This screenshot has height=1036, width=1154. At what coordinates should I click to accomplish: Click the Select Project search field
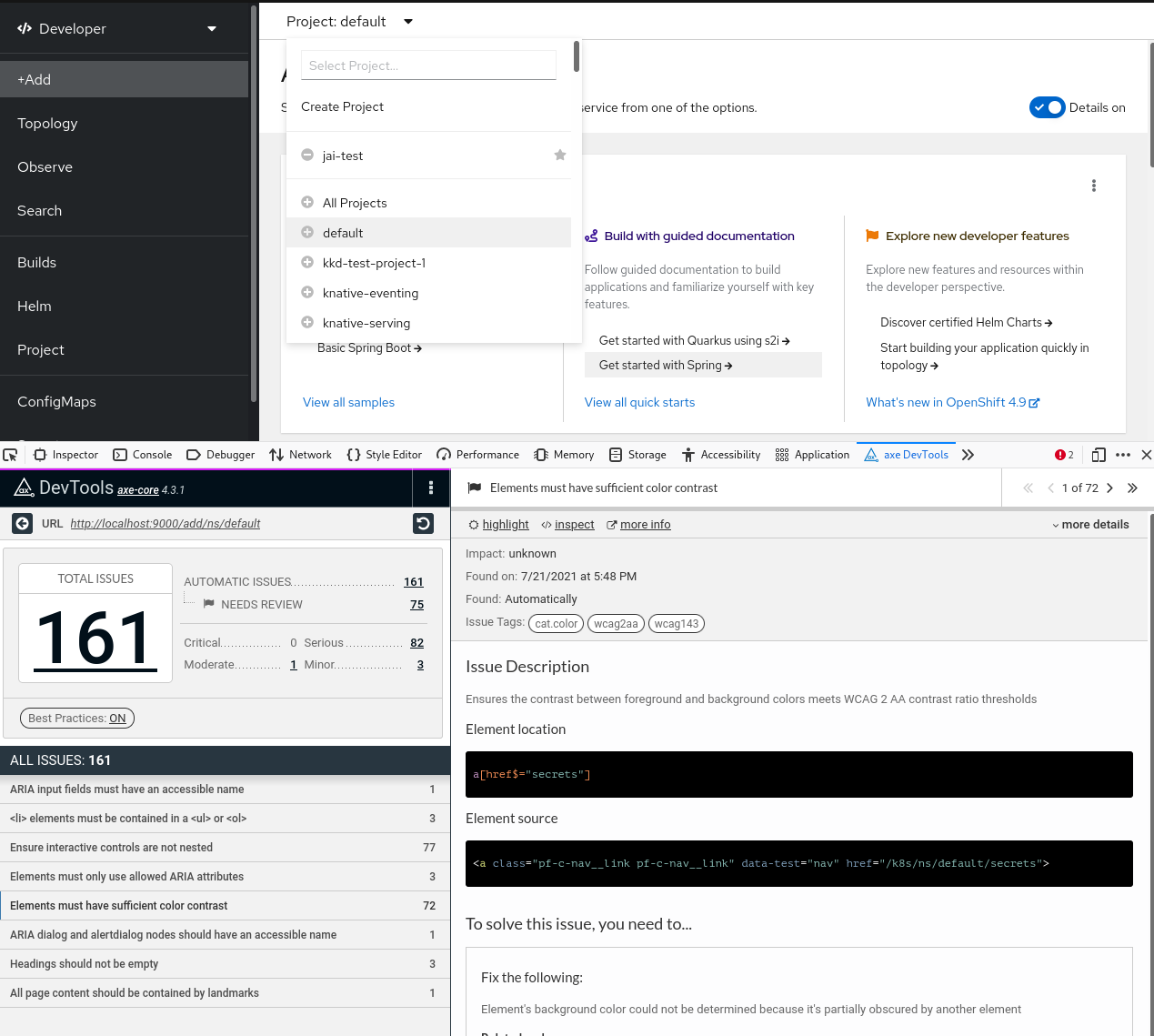tap(428, 65)
